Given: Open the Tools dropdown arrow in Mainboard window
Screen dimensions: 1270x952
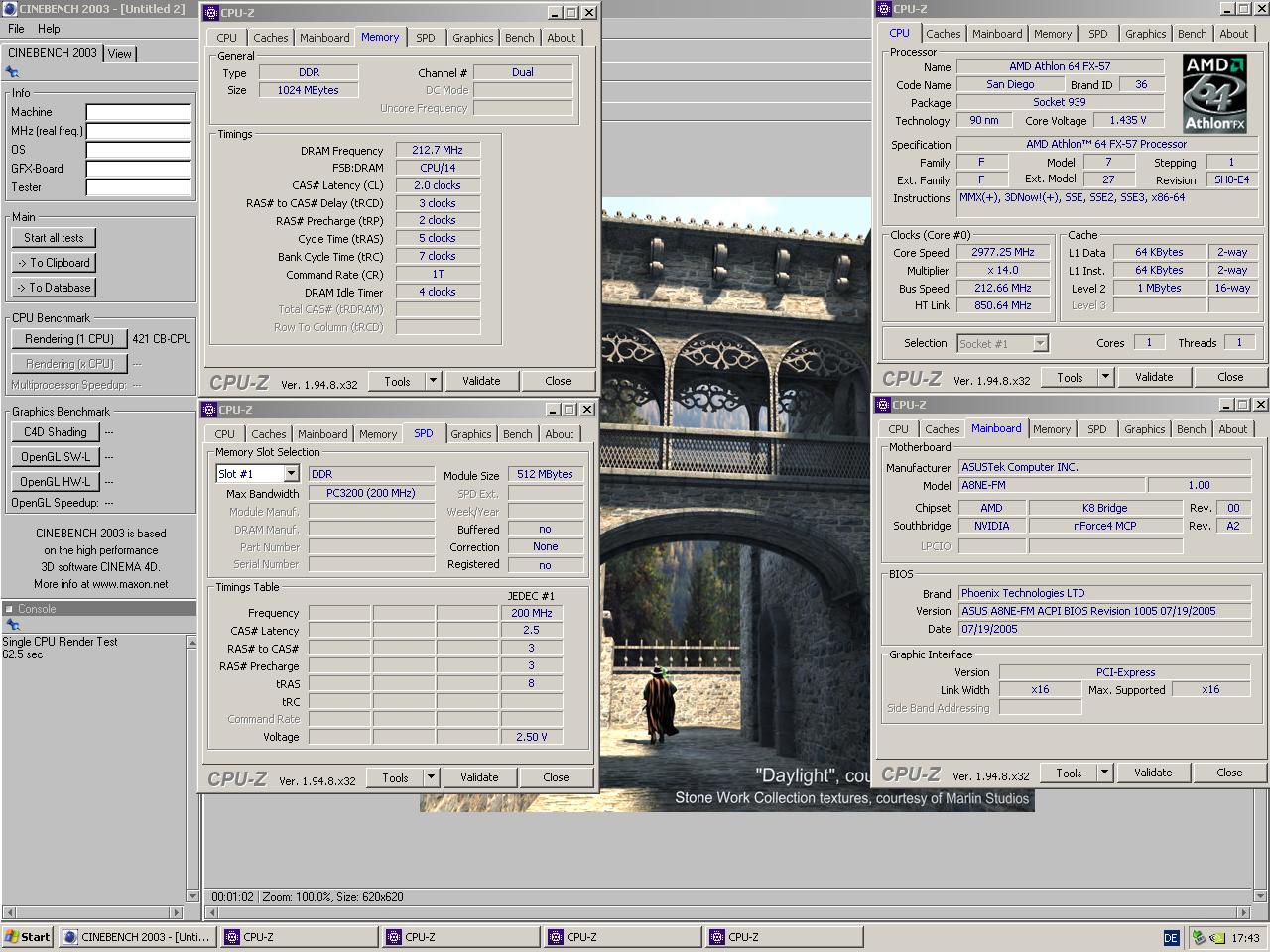Looking at the screenshot, I should (x=1104, y=773).
